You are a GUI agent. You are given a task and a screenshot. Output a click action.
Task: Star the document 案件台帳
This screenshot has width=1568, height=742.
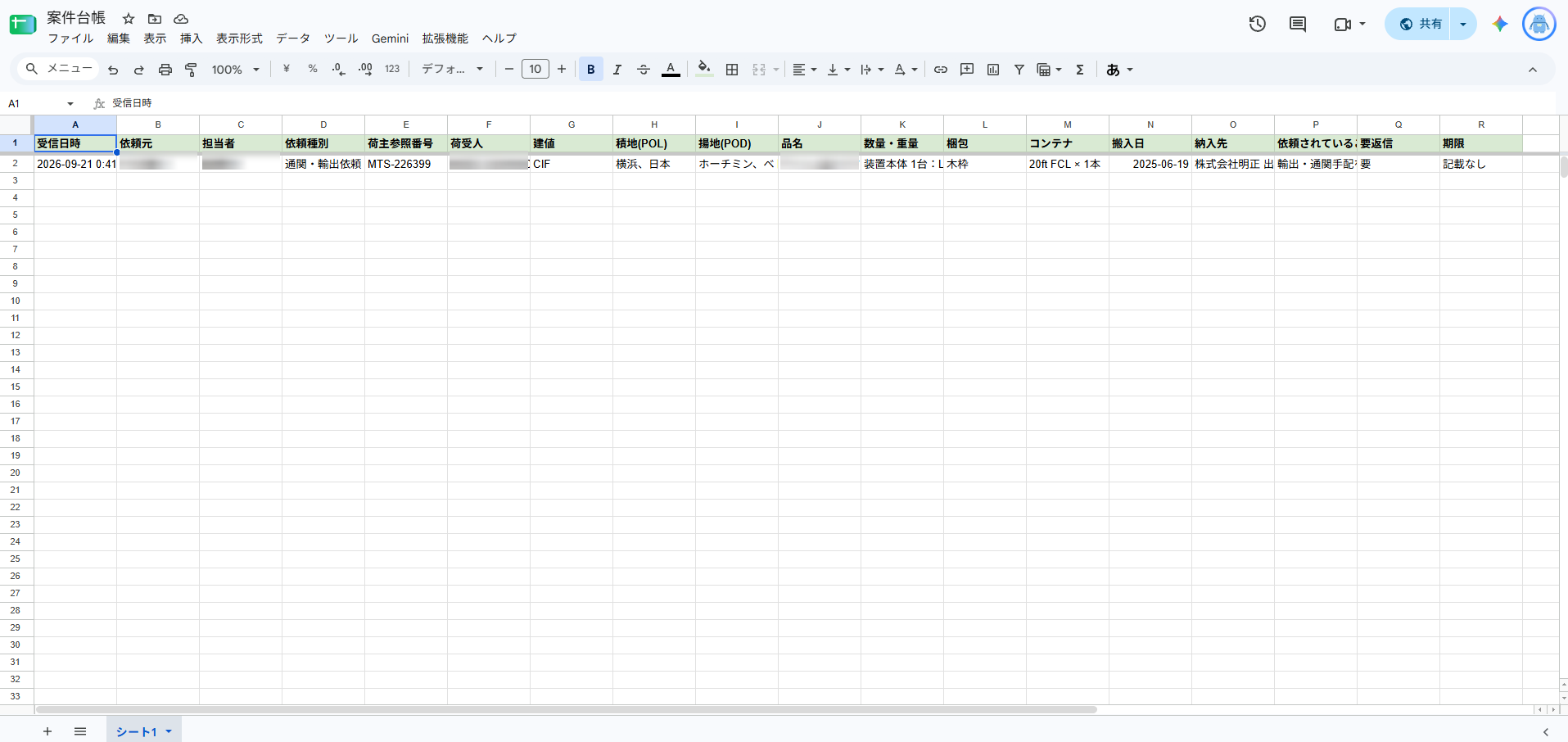pos(129,18)
